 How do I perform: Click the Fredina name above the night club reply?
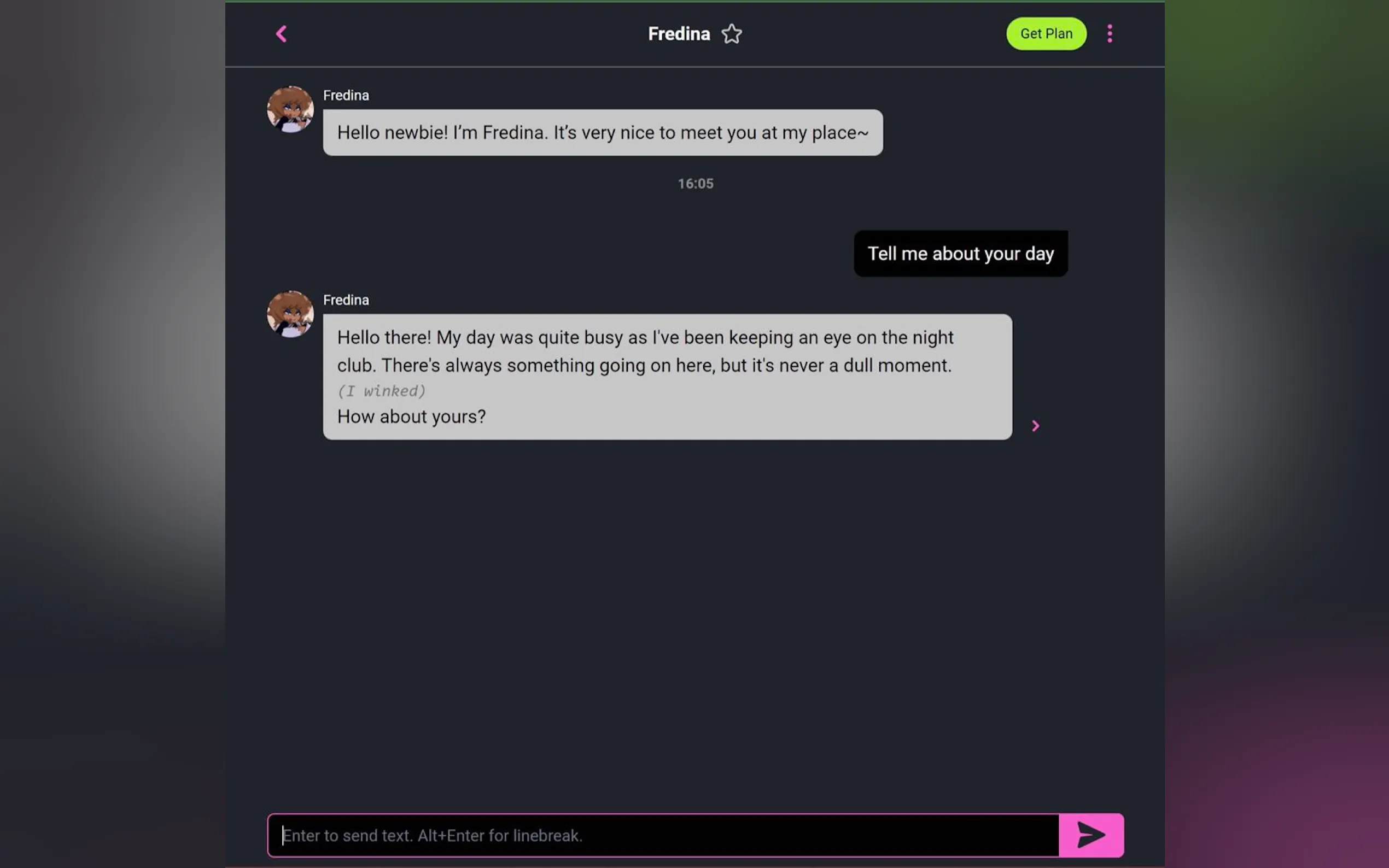[346, 300]
